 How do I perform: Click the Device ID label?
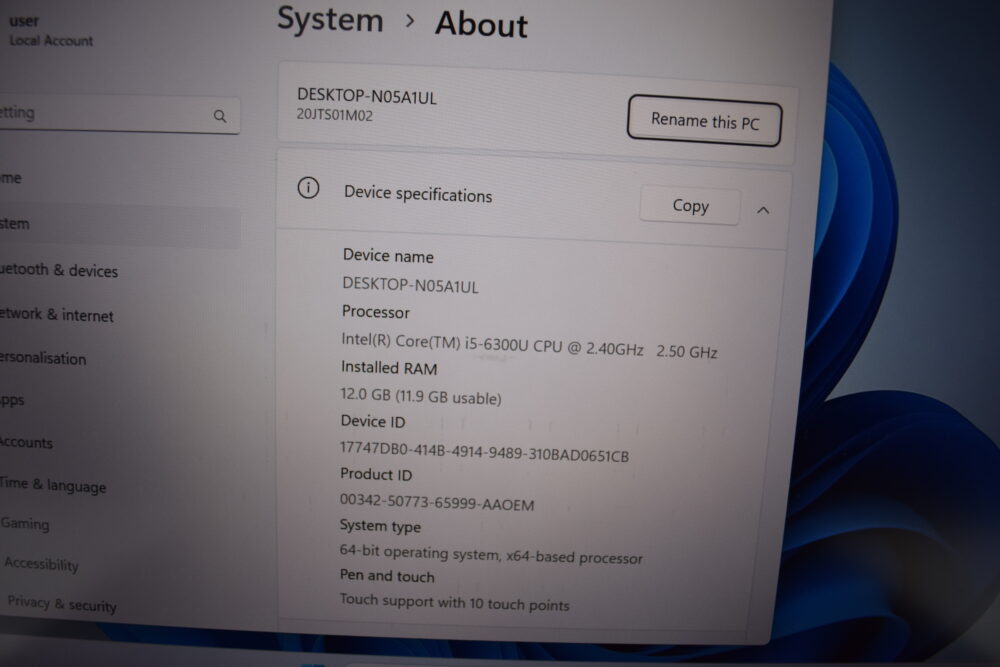[x=373, y=421]
